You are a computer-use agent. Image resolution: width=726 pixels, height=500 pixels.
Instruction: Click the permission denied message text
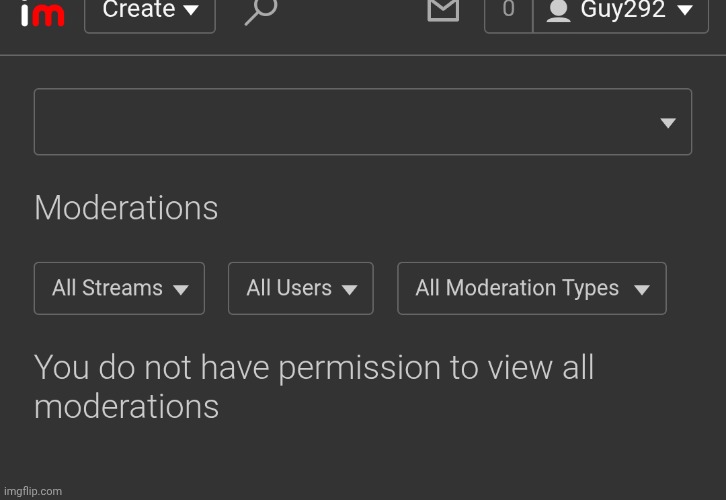tap(314, 387)
